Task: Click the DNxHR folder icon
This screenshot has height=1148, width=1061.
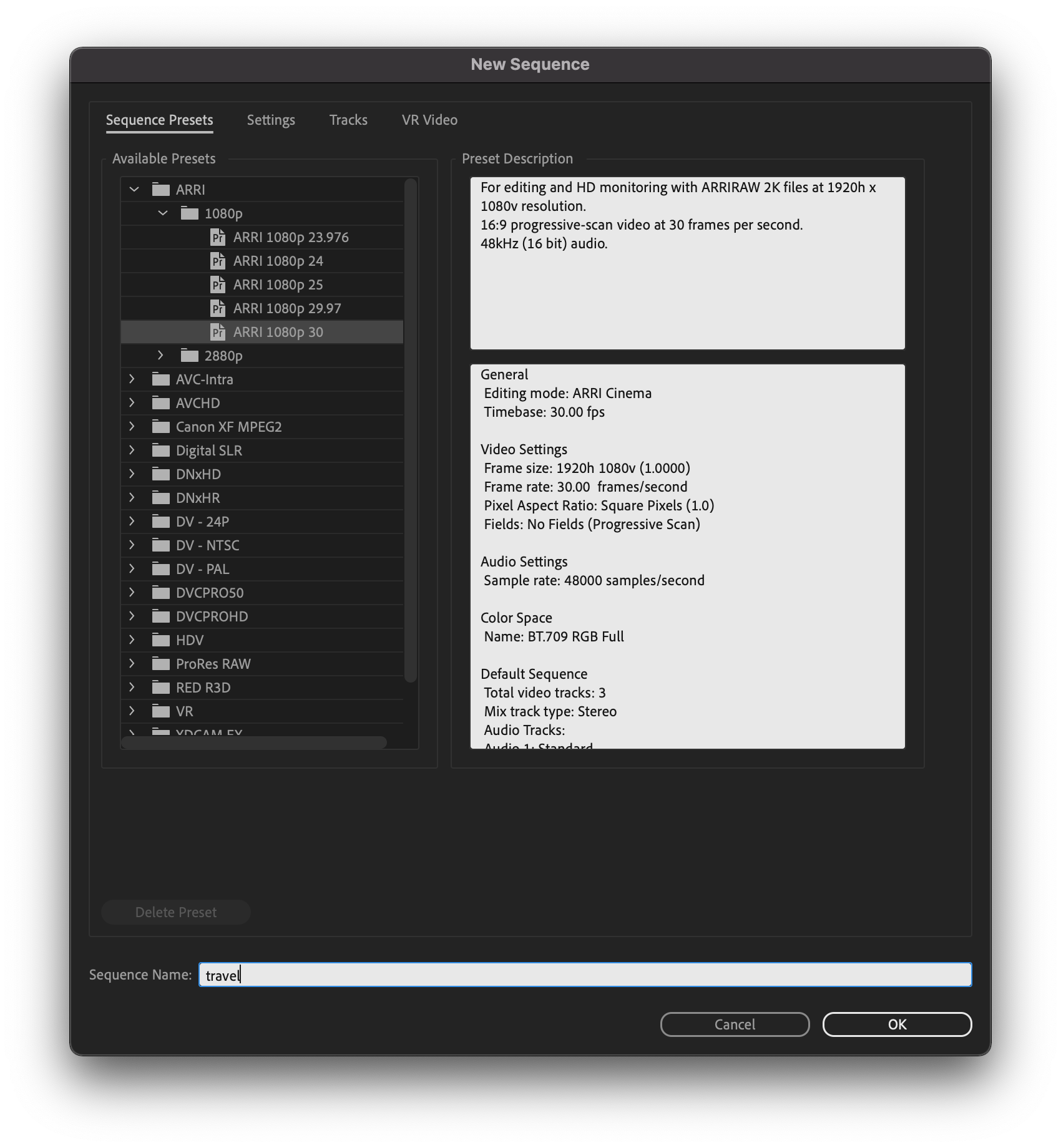Action: [x=161, y=498]
